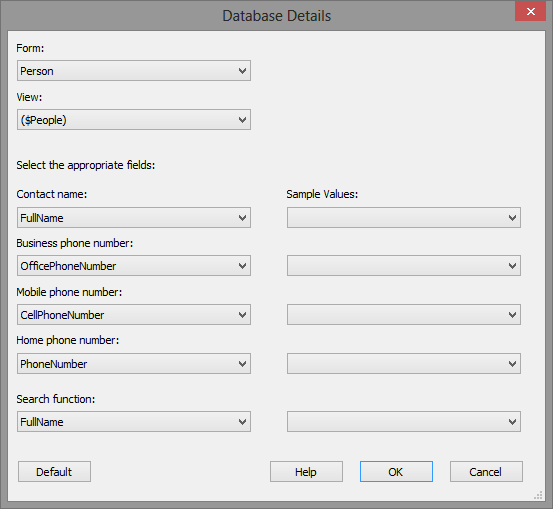
Task: Click the Cancel button
Action: [486, 472]
